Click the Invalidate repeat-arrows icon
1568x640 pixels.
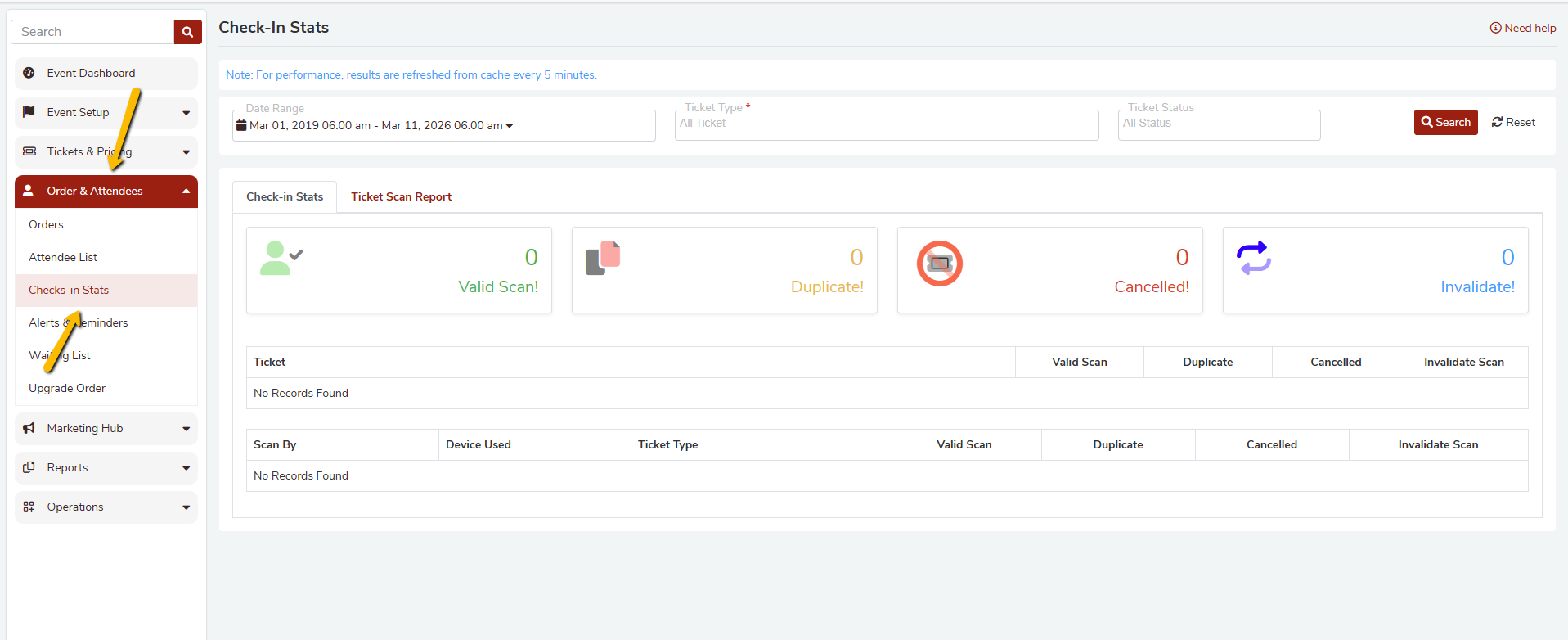click(x=1253, y=258)
